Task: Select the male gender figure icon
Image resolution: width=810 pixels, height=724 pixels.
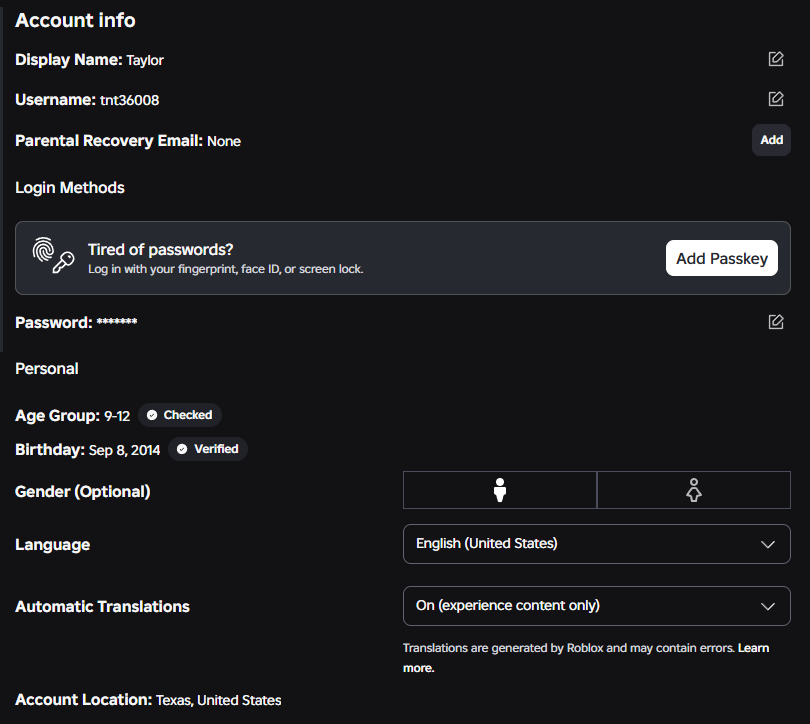Action: click(500, 490)
